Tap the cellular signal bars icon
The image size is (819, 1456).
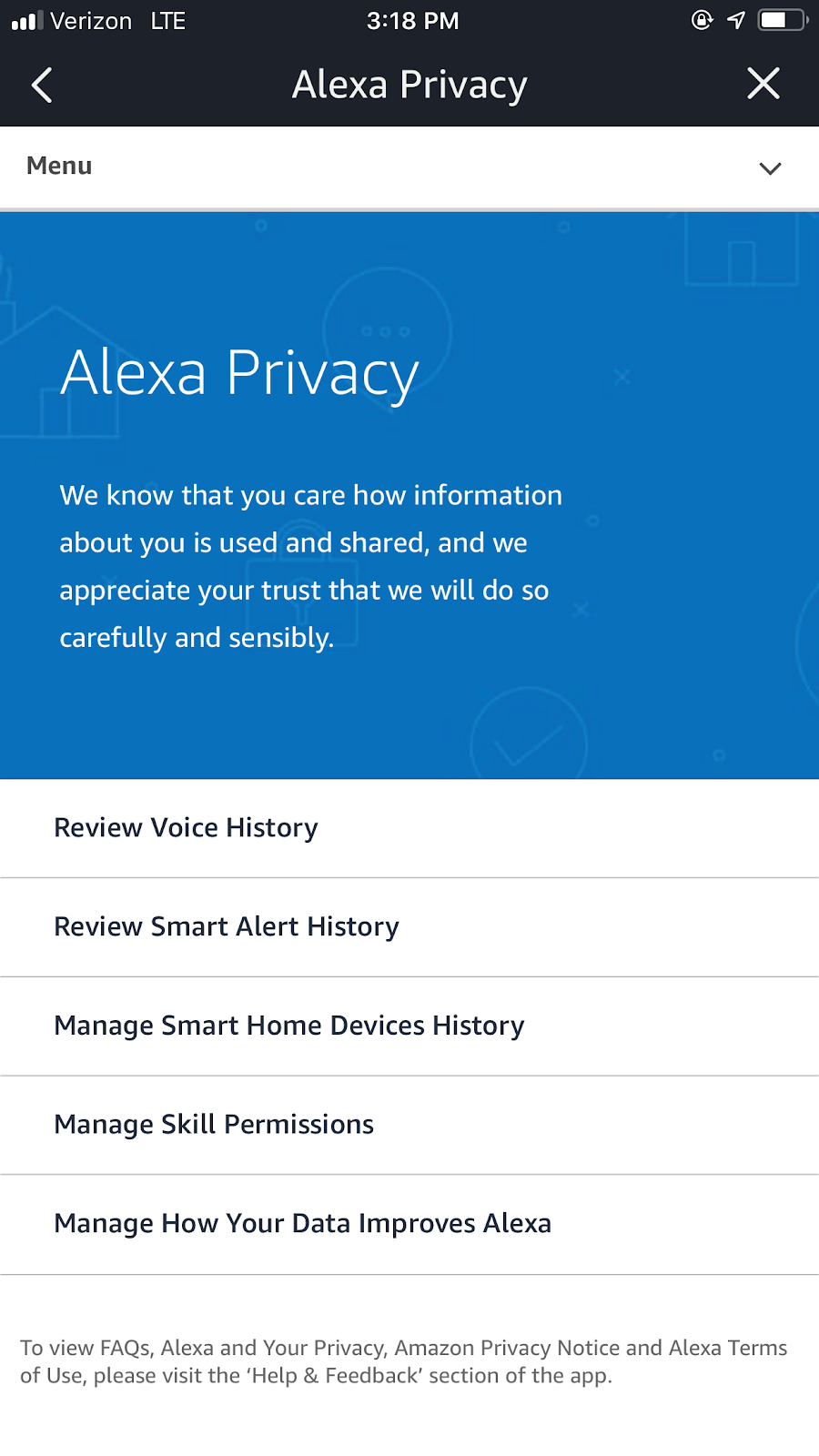coord(26,21)
